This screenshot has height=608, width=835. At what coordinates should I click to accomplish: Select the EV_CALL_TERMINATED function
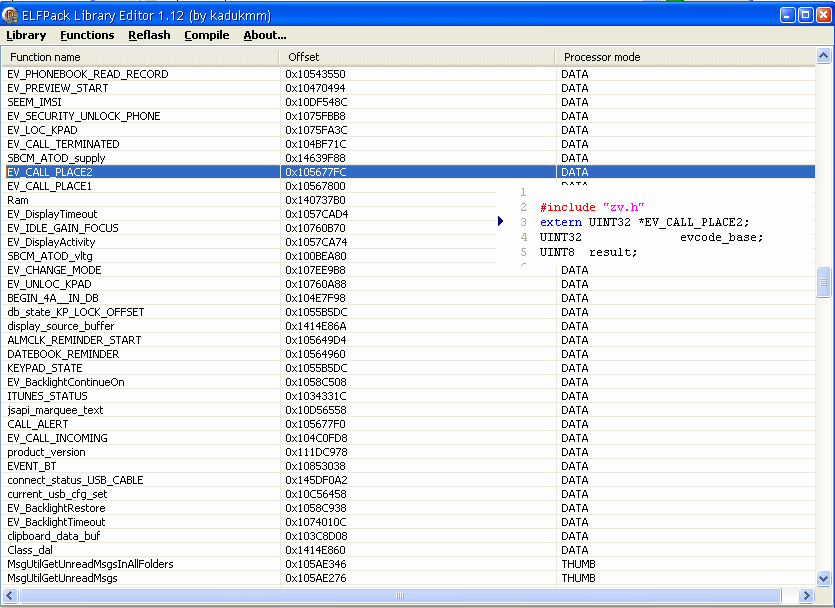[408, 144]
